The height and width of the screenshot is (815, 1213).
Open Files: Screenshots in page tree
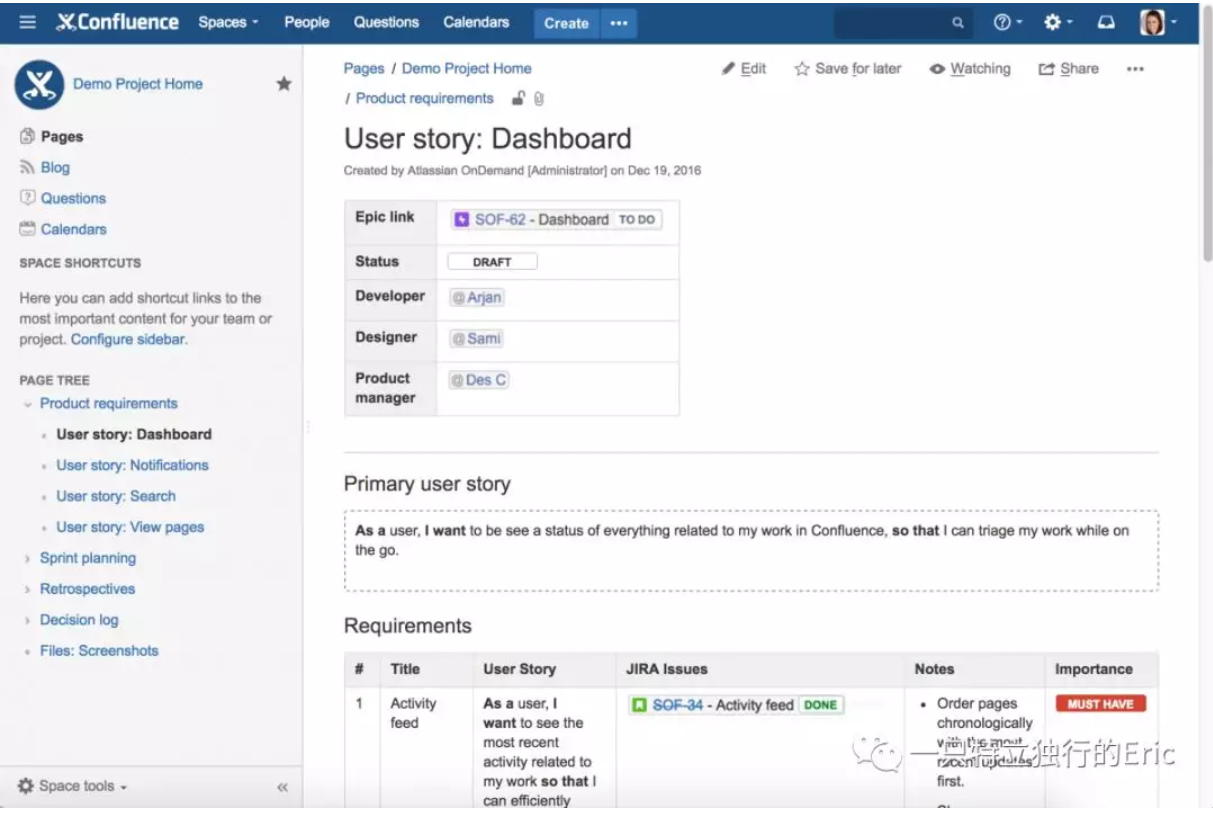click(99, 651)
